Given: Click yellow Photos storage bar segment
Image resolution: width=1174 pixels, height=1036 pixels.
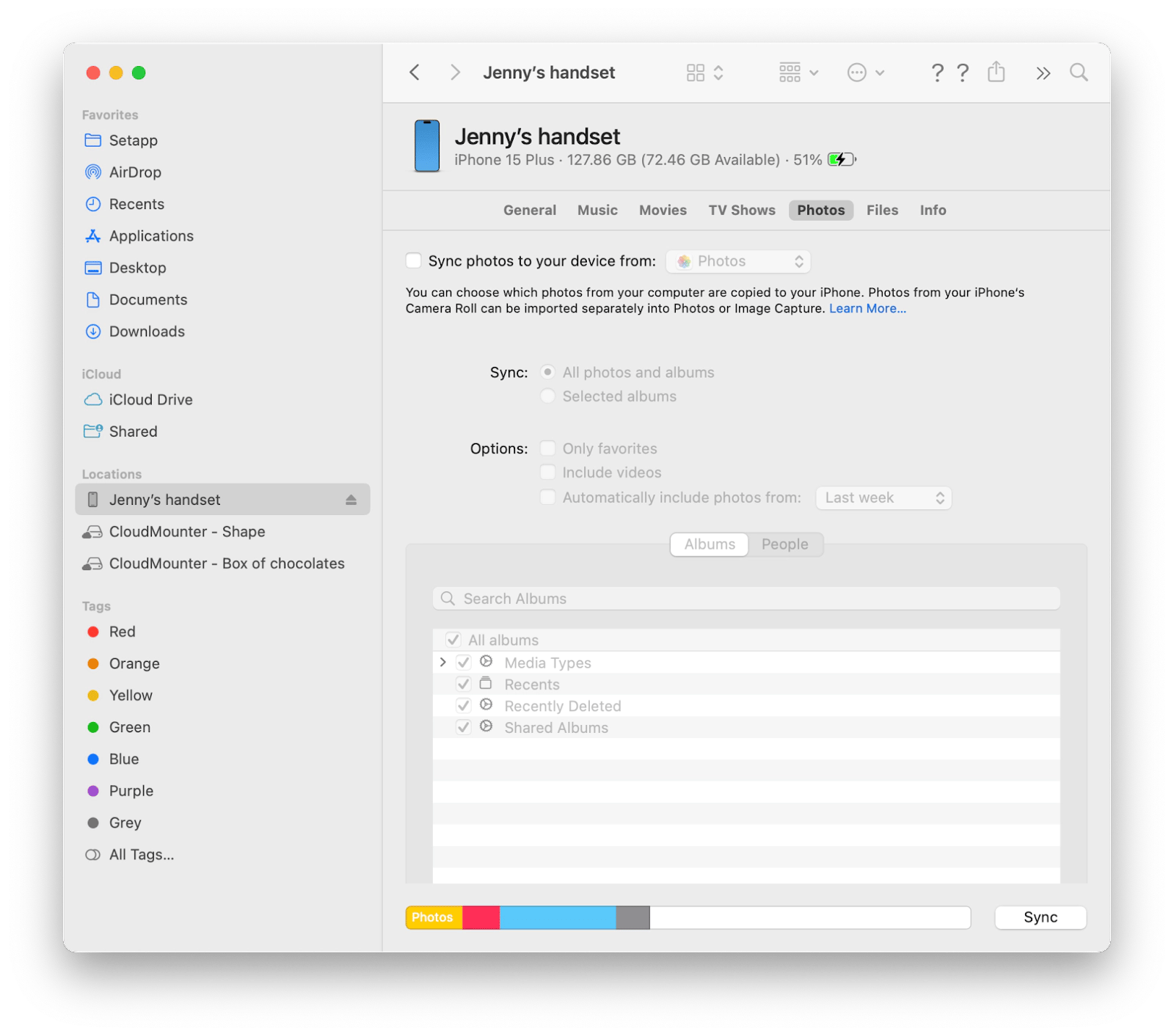Looking at the screenshot, I should (434, 917).
